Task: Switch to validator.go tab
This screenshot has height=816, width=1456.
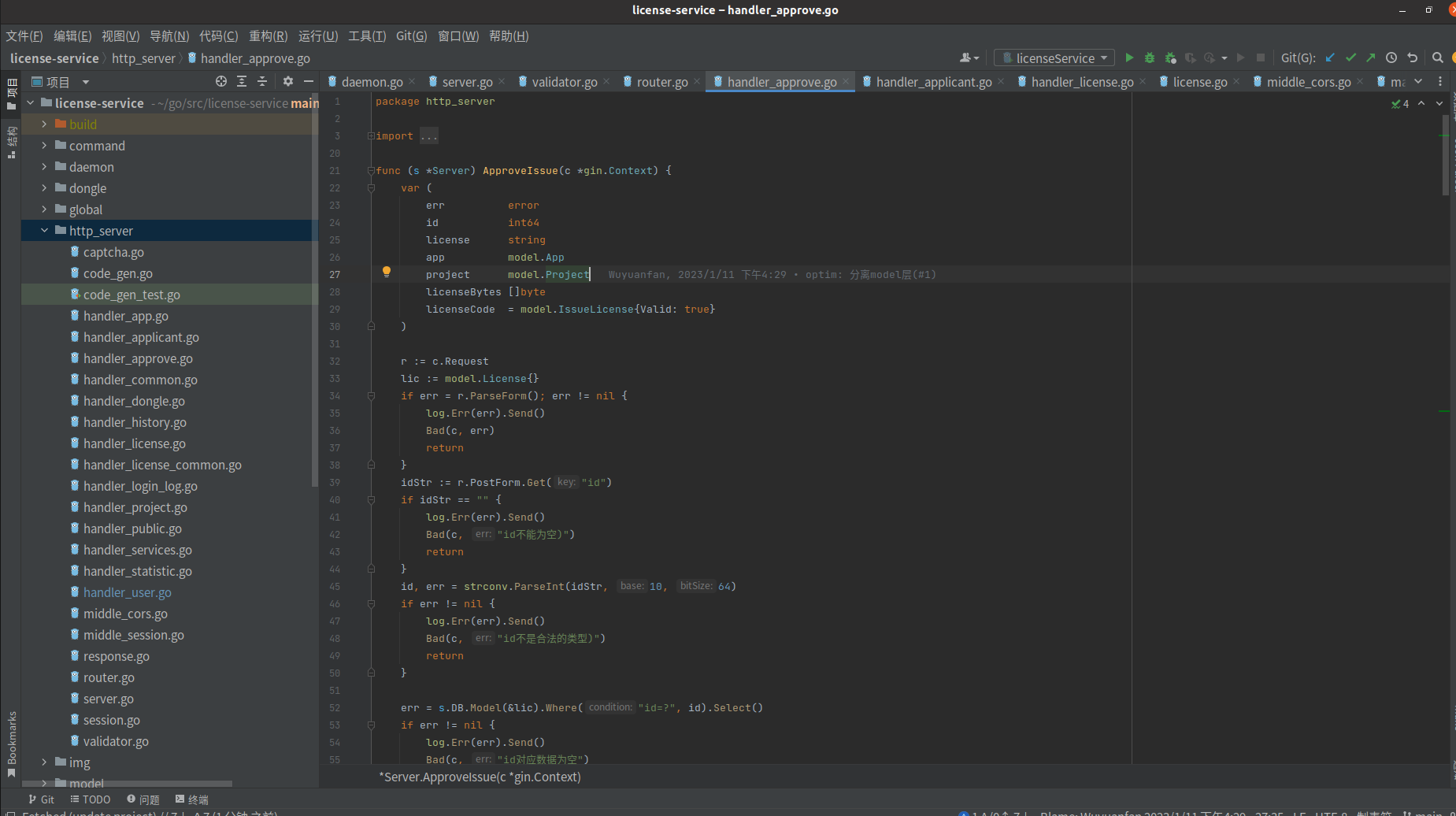Action: click(564, 81)
